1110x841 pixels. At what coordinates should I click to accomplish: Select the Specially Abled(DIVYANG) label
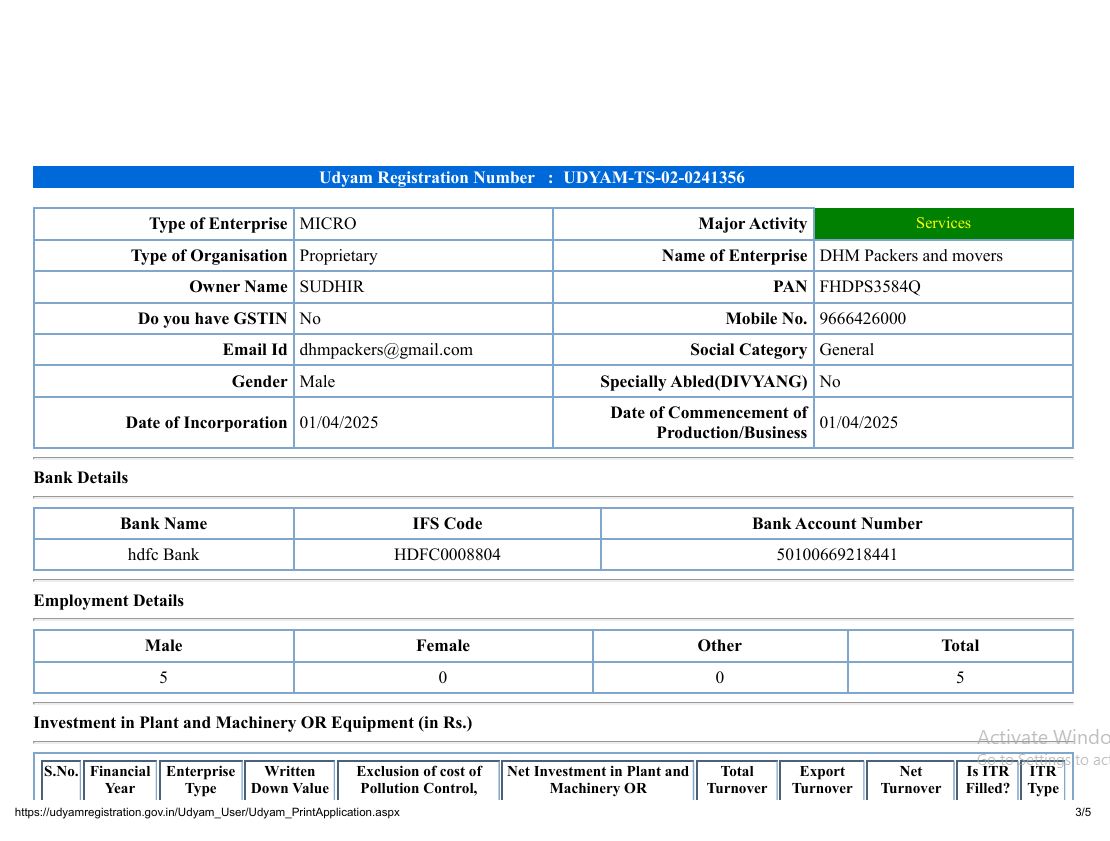click(704, 382)
